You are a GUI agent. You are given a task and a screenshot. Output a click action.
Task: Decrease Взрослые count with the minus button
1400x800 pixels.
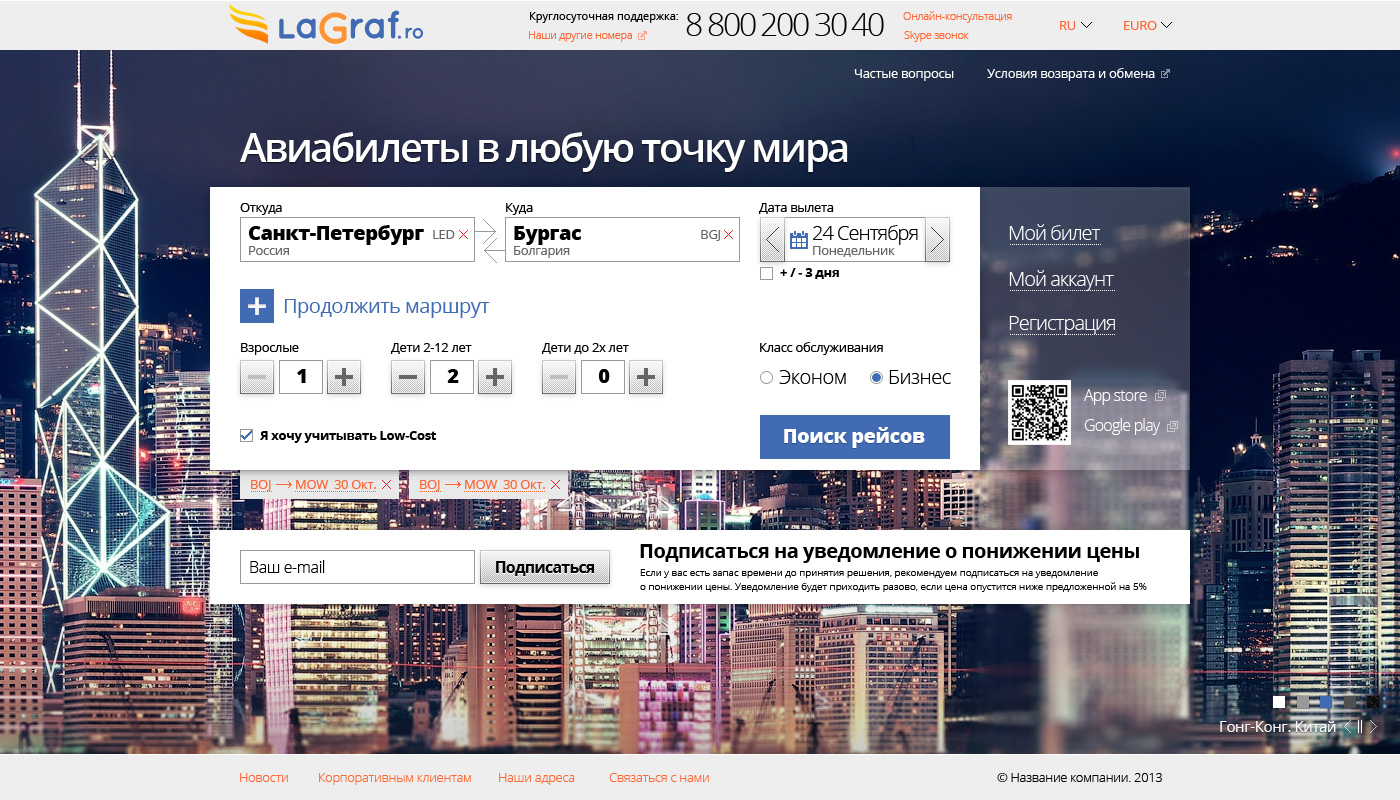click(257, 377)
